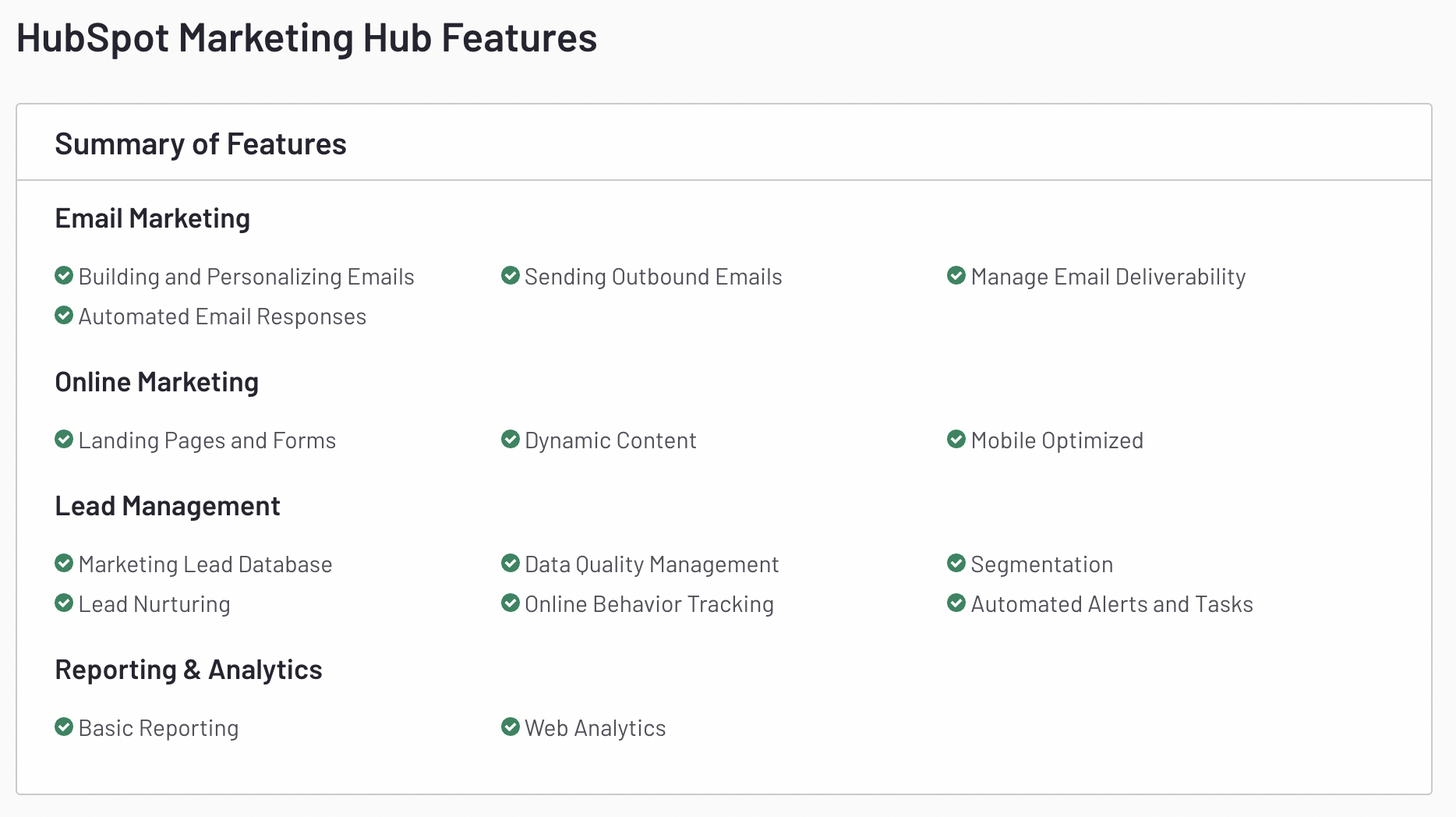Select the Reporting & Analytics heading
Screen dimensions: 1456x817
(189, 670)
